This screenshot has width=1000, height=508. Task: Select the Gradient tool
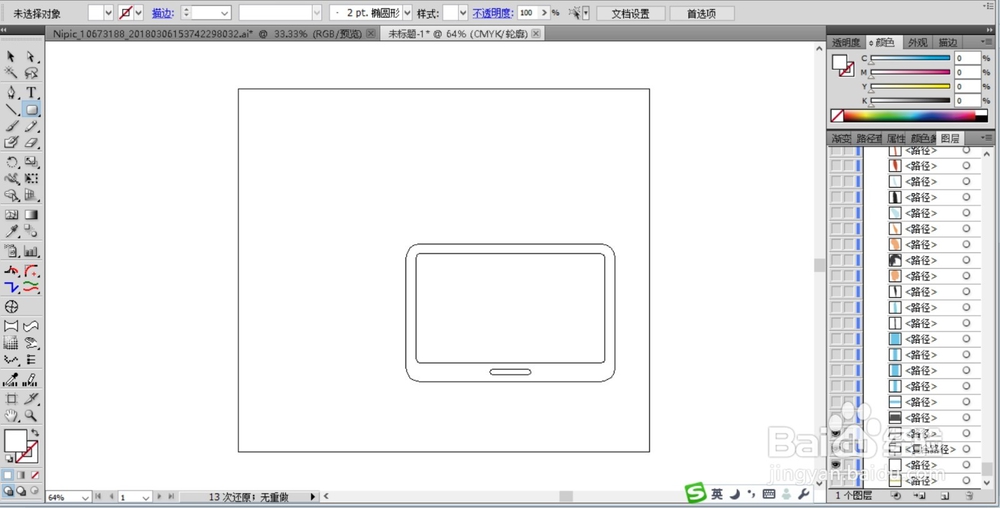pos(31,215)
